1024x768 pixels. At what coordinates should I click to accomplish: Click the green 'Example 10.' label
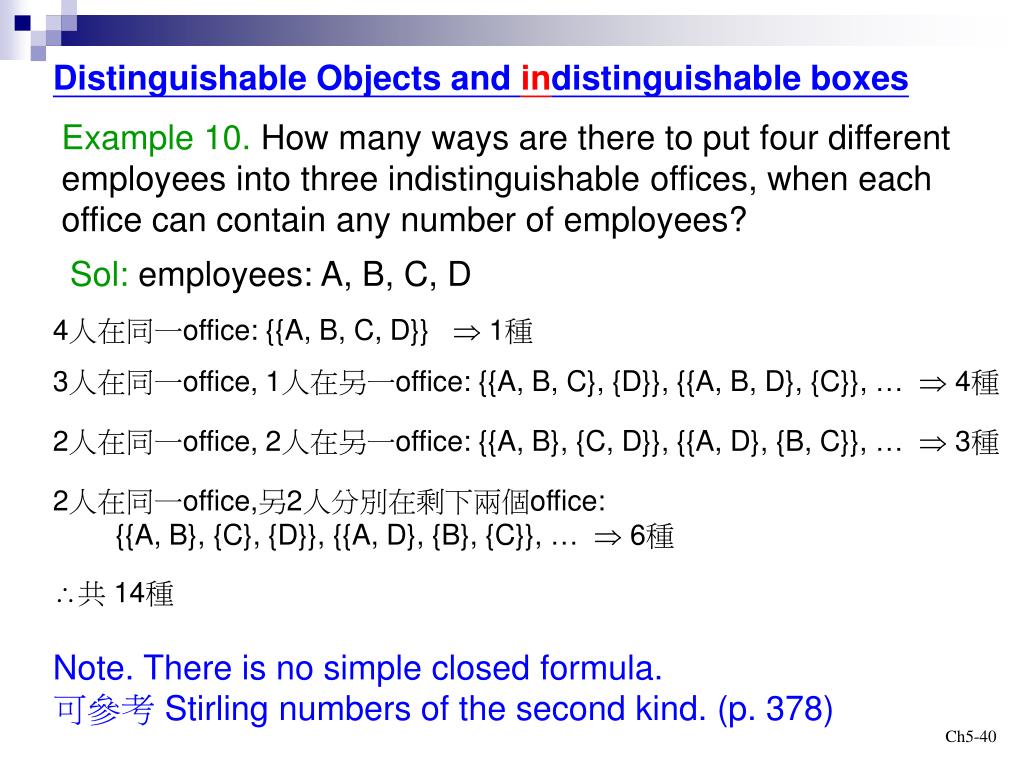tap(156, 138)
